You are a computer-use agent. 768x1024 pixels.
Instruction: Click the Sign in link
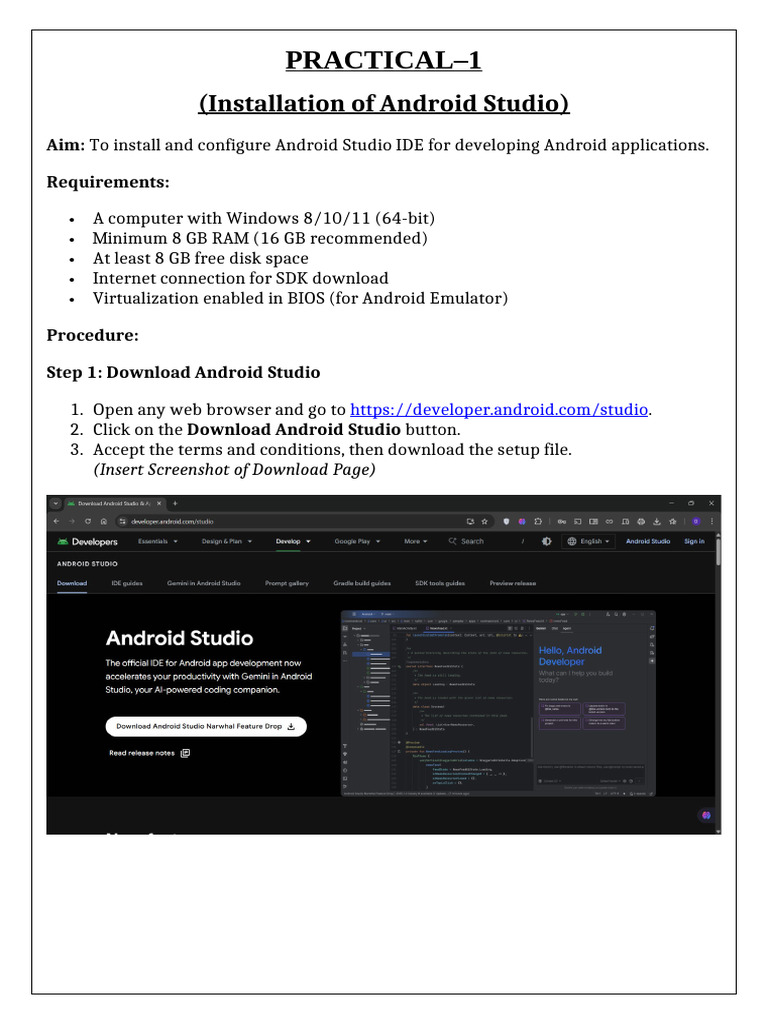coord(694,541)
